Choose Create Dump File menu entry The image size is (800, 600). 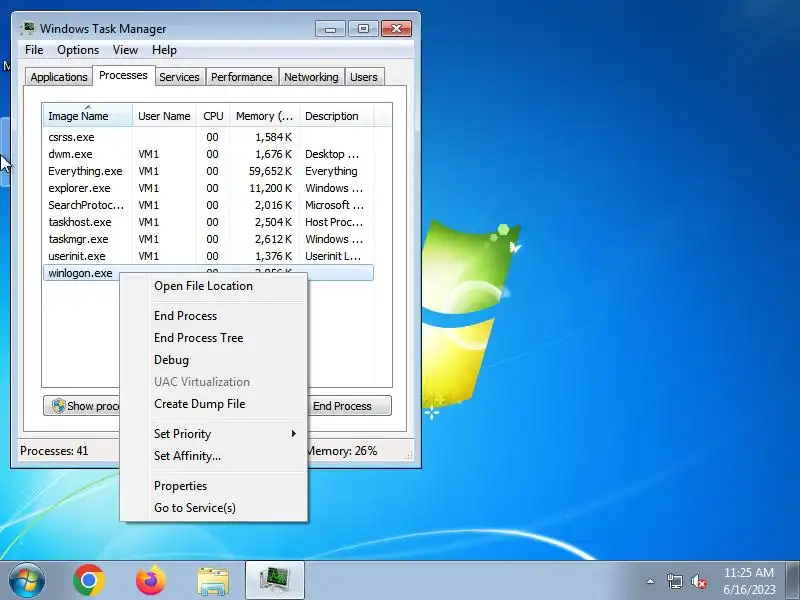[x=213, y=404]
